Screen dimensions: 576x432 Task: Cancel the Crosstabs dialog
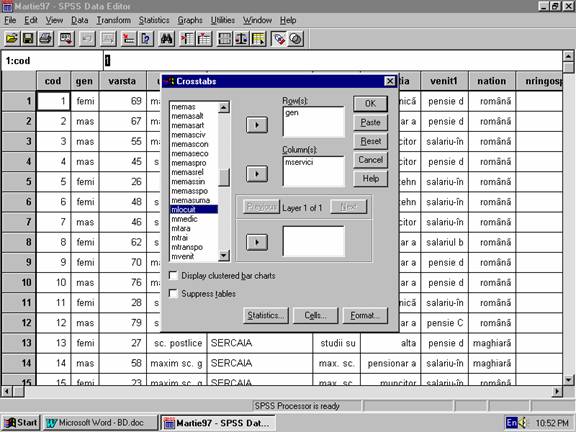click(x=370, y=160)
